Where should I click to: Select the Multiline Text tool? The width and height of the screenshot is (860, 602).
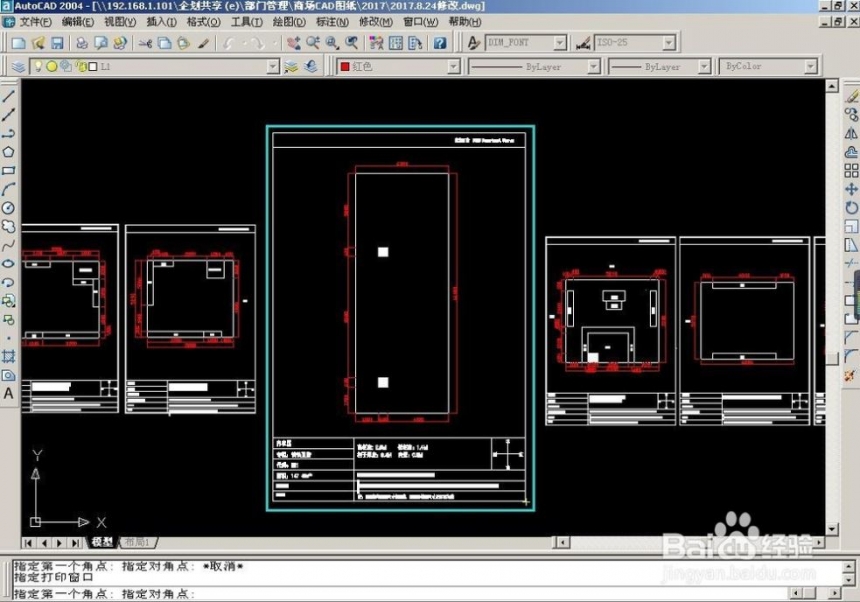9,394
